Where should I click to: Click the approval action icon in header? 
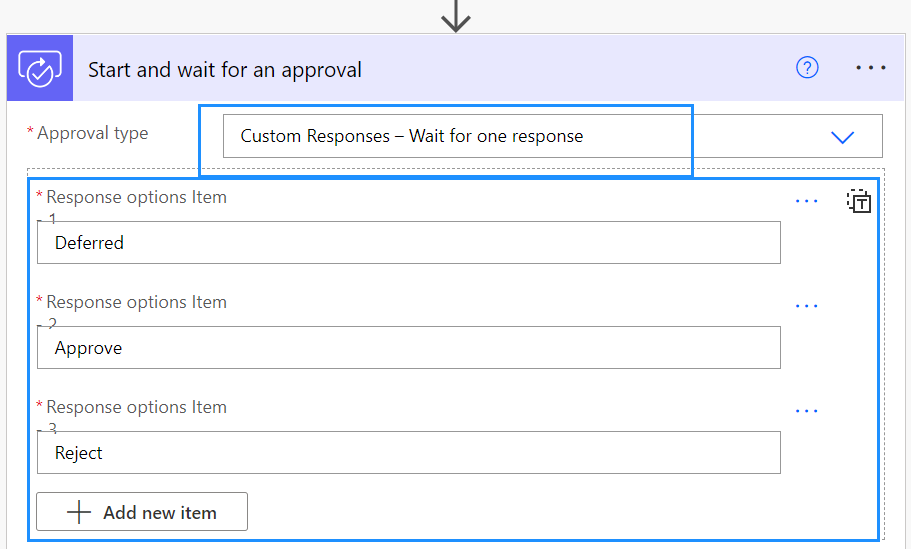coord(40,68)
